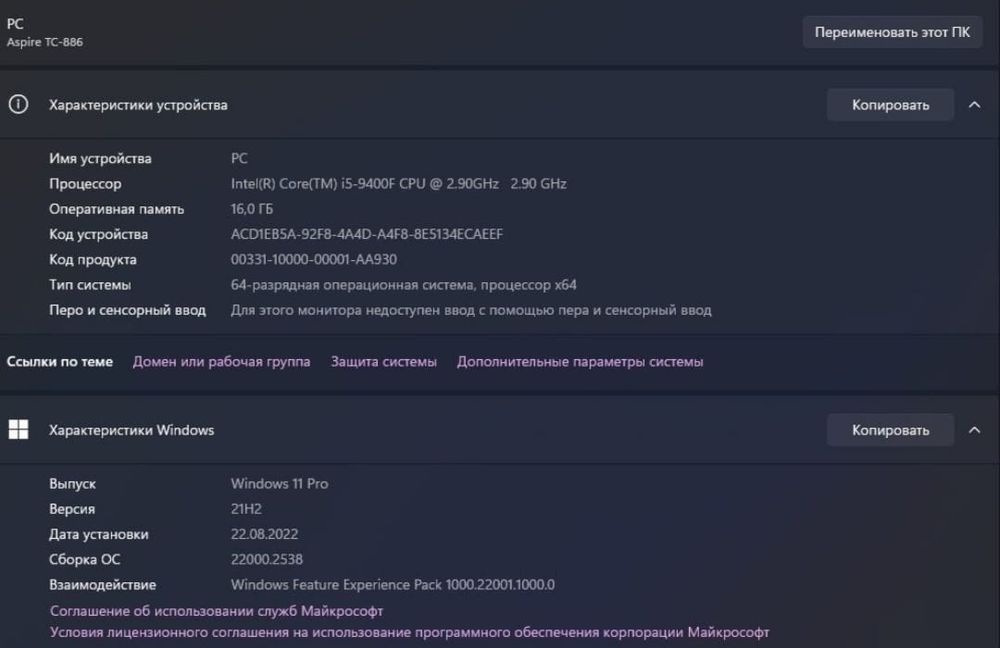
Task: Click the Сборка ОС label
Action: pyautogui.click(x=84, y=559)
